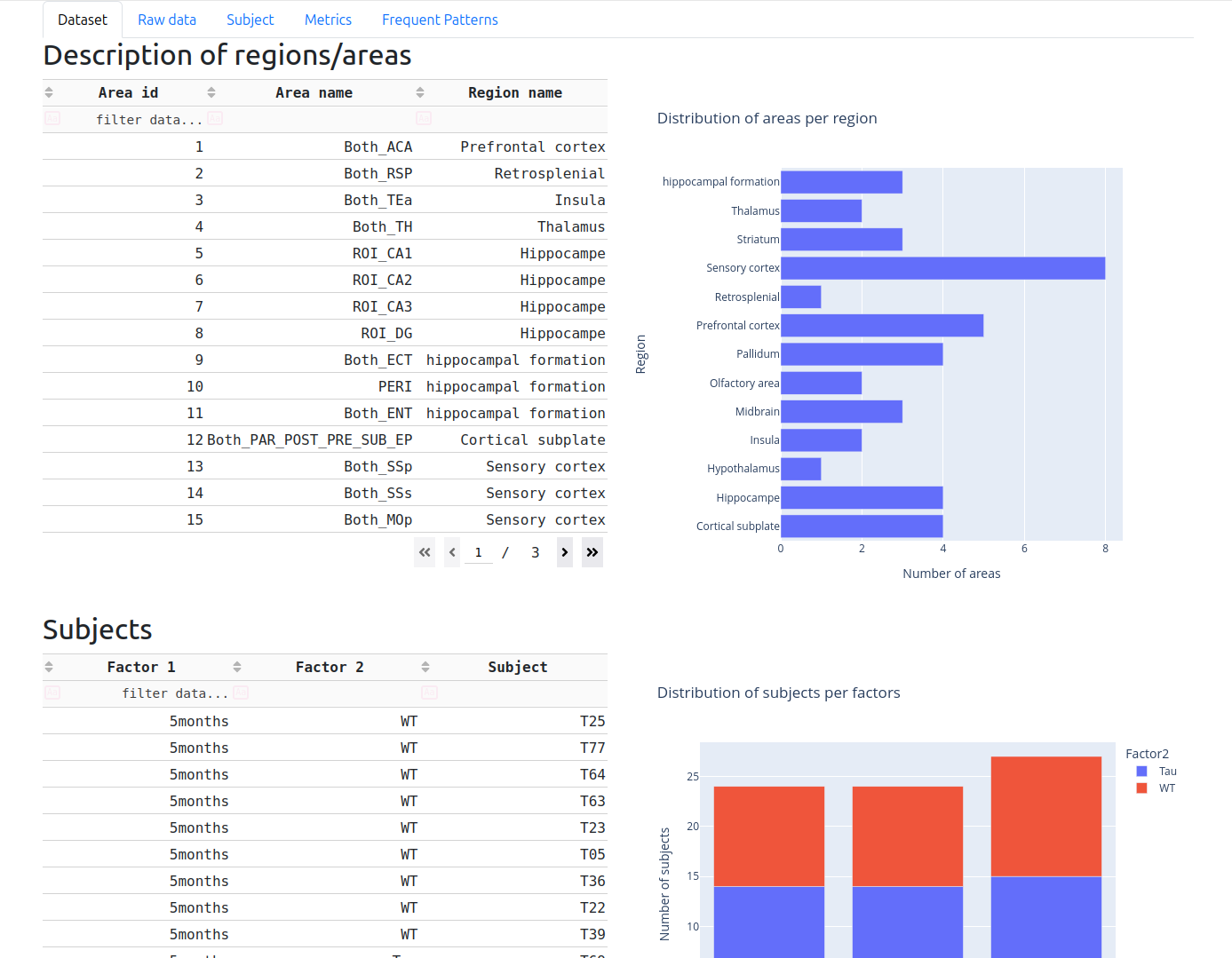
Task: Click the Thalamus region name cell
Action: click(x=511, y=226)
